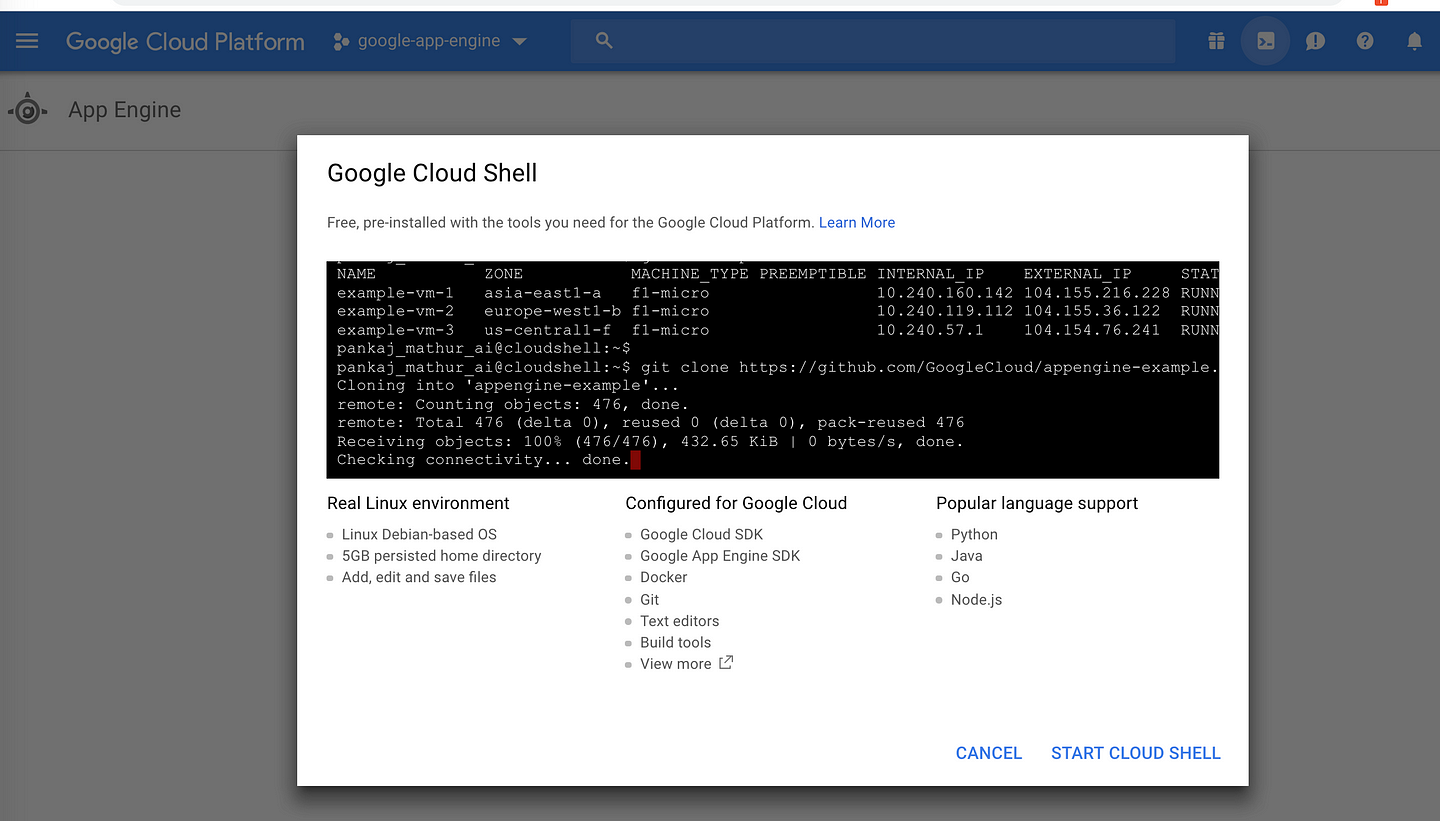Click the Text editors list item
This screenshot has height=821, width=1440.
(680, 621)
